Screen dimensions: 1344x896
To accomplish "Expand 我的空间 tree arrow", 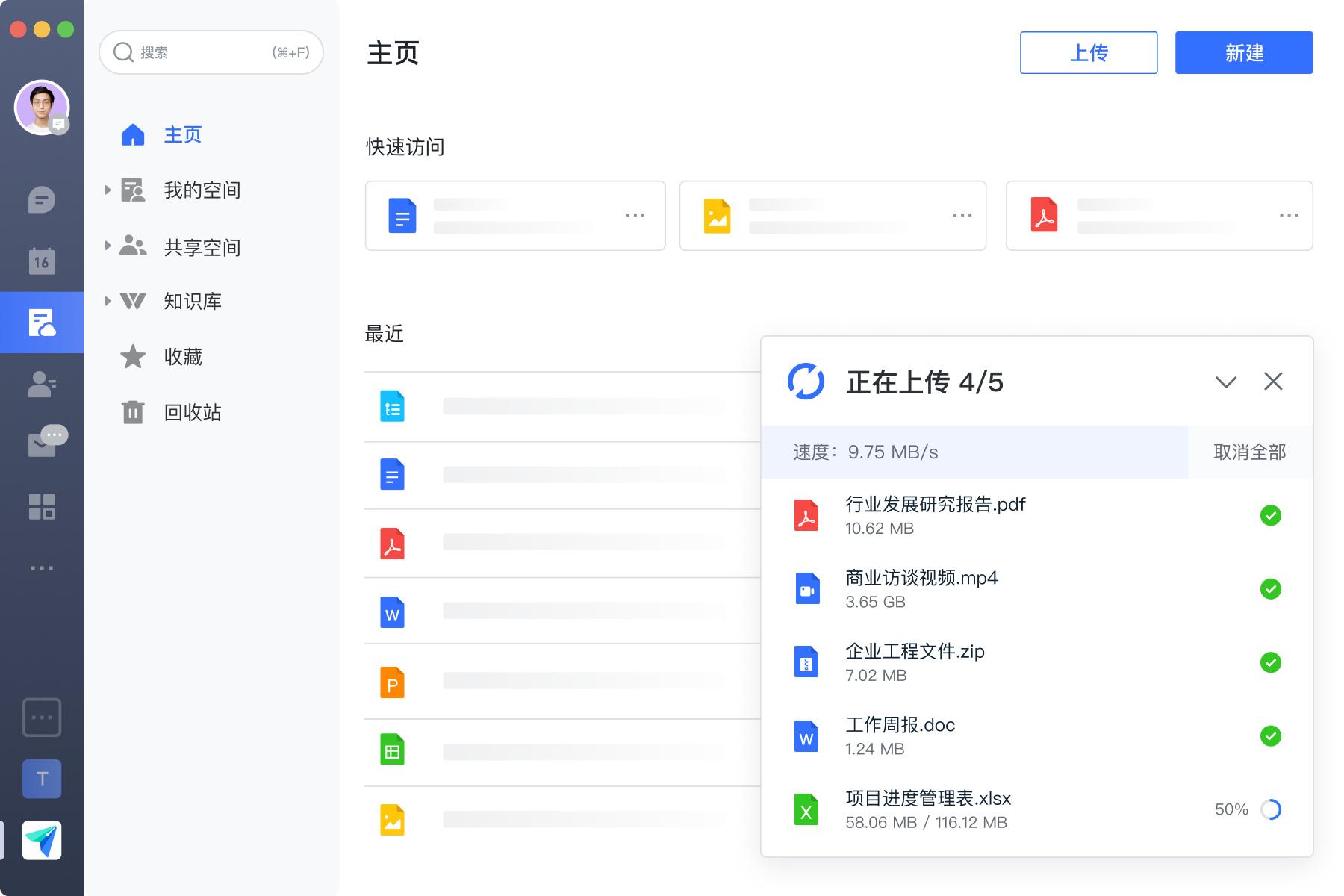I will pos(108,190).
